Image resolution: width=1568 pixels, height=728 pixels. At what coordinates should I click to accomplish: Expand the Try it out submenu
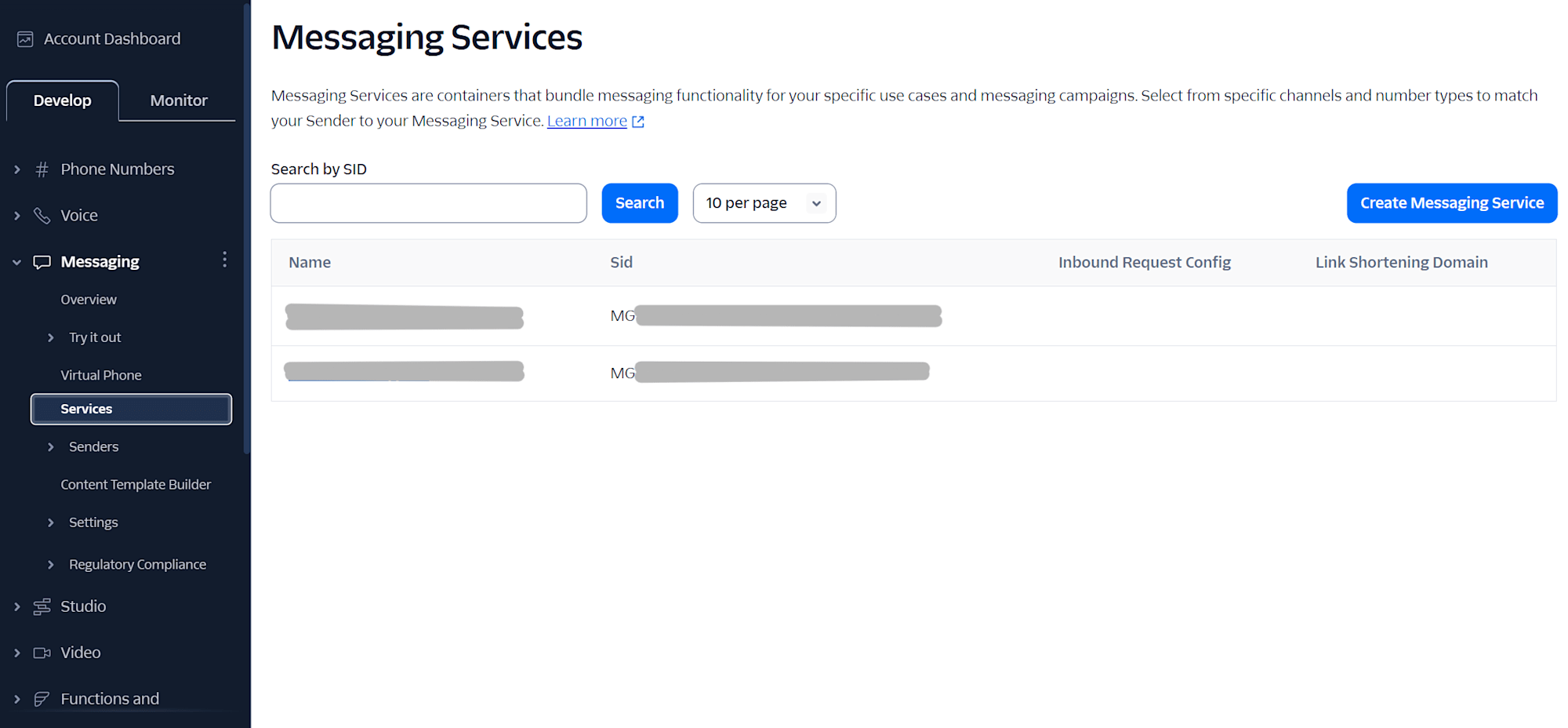click(x=51, y=337)
